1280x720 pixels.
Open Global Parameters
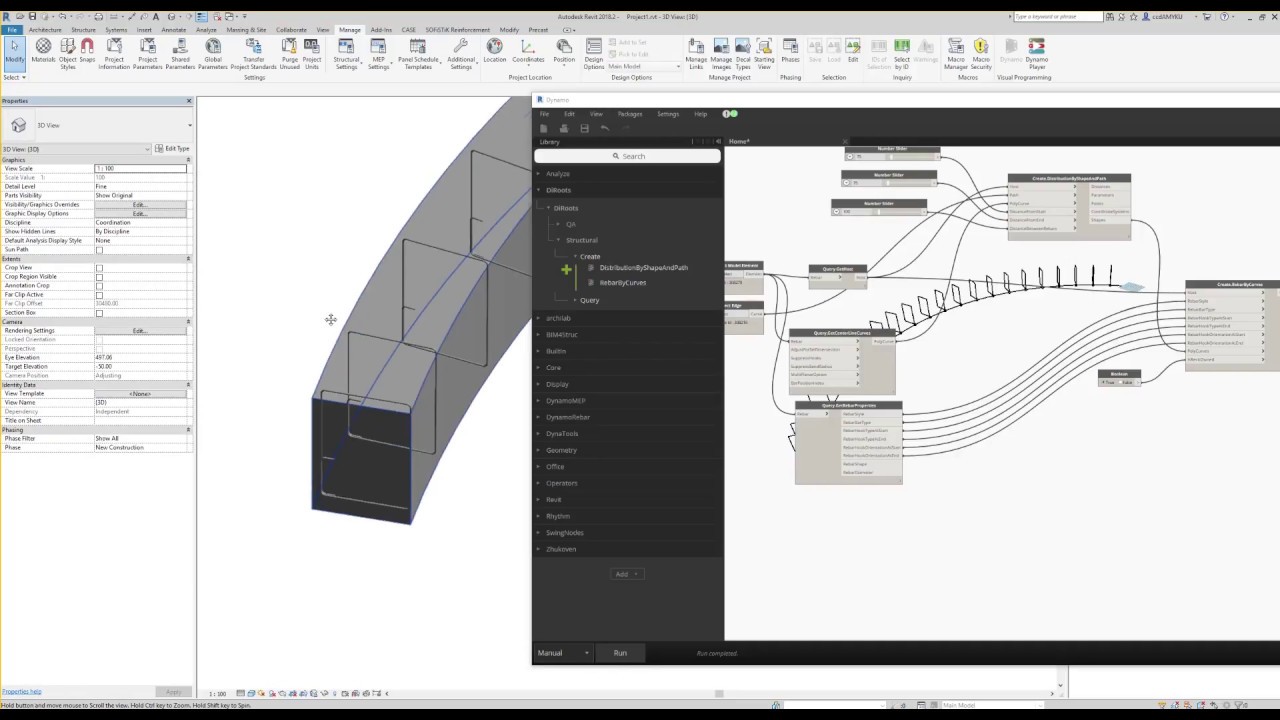213,54
